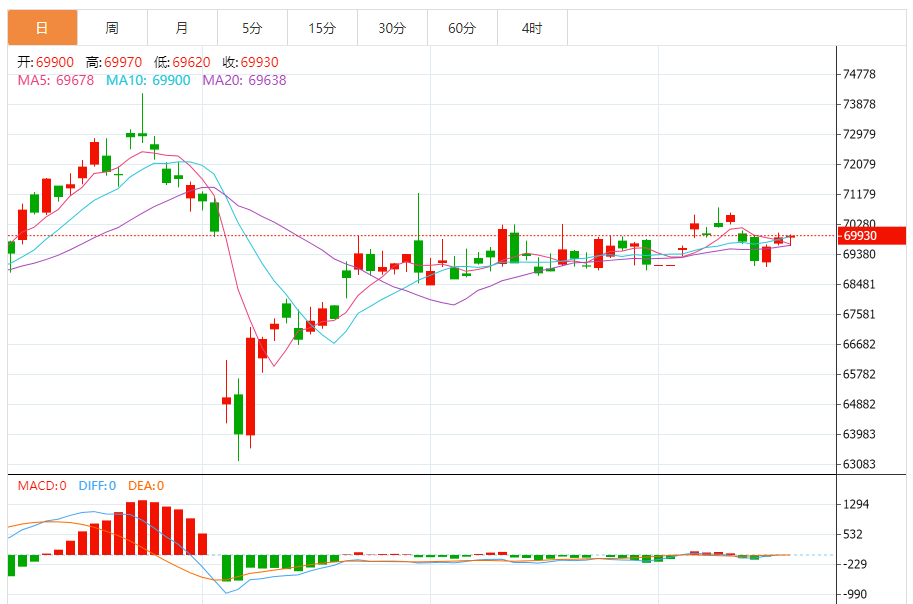
Task: Click the MACD:0 indicator label
Action: (x=42, y=486)
